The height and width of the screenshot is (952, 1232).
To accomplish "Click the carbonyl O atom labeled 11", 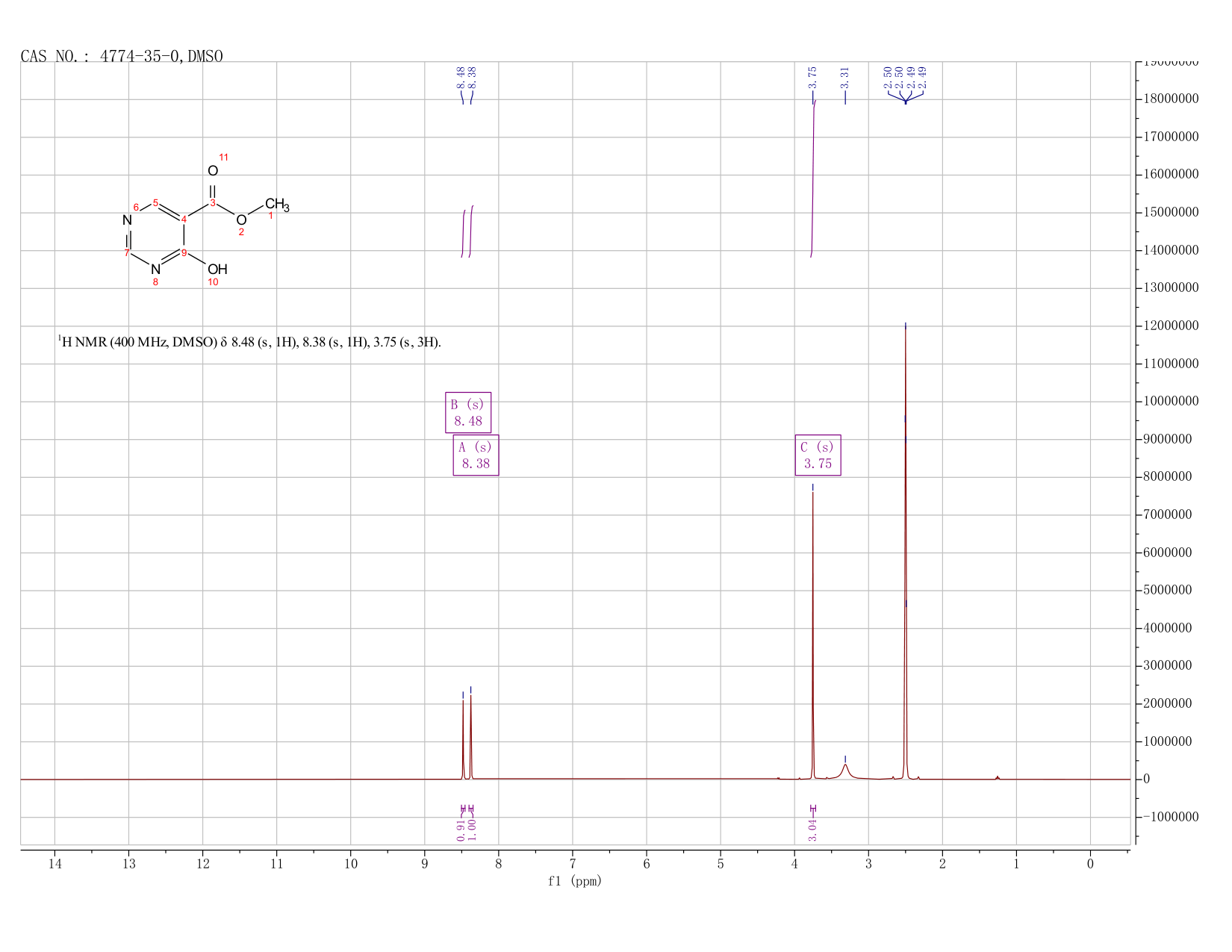I will (x=213, y=171).
